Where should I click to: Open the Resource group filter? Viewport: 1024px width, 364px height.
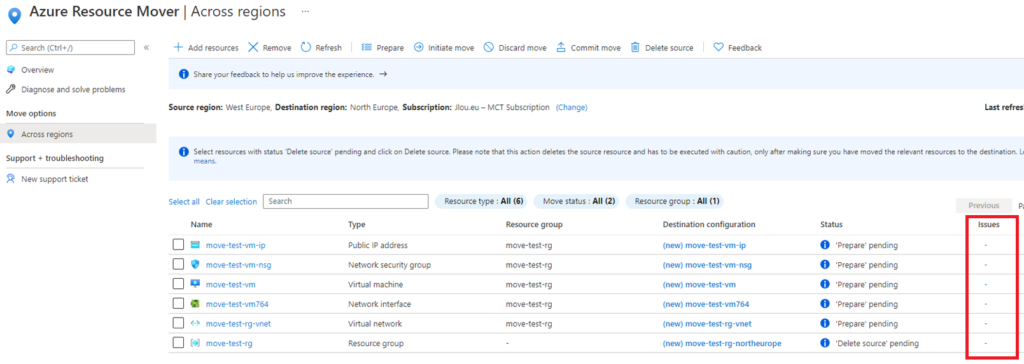[x=677, y=201]
